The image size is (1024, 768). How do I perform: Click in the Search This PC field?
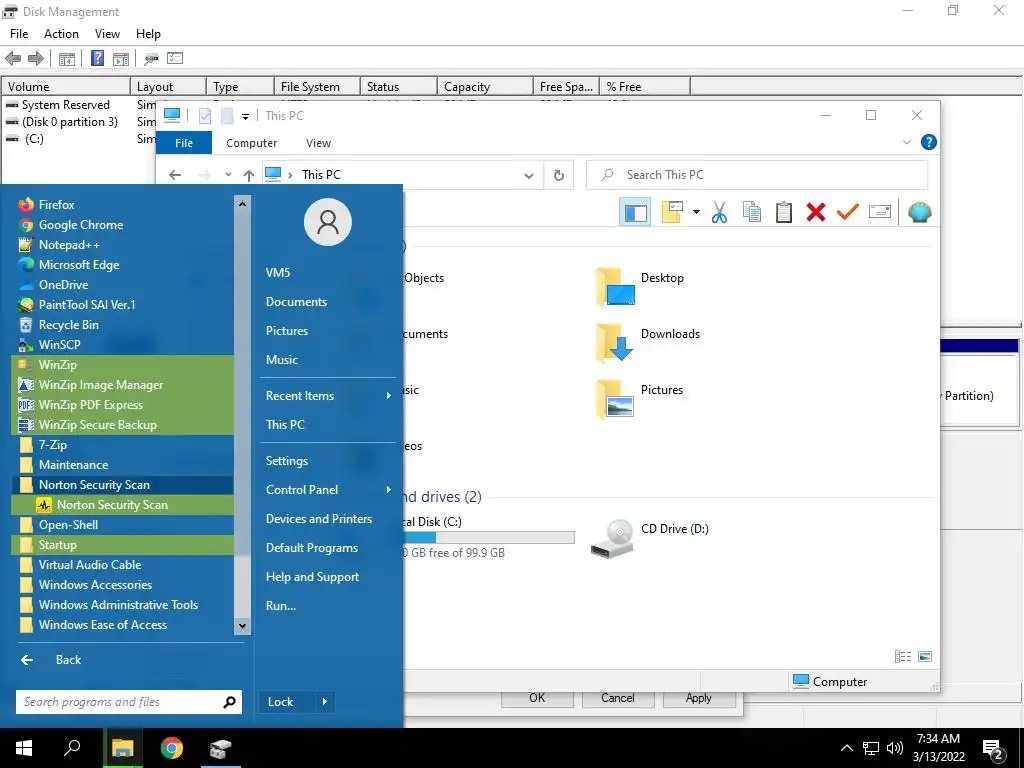(x=758, y=175)
